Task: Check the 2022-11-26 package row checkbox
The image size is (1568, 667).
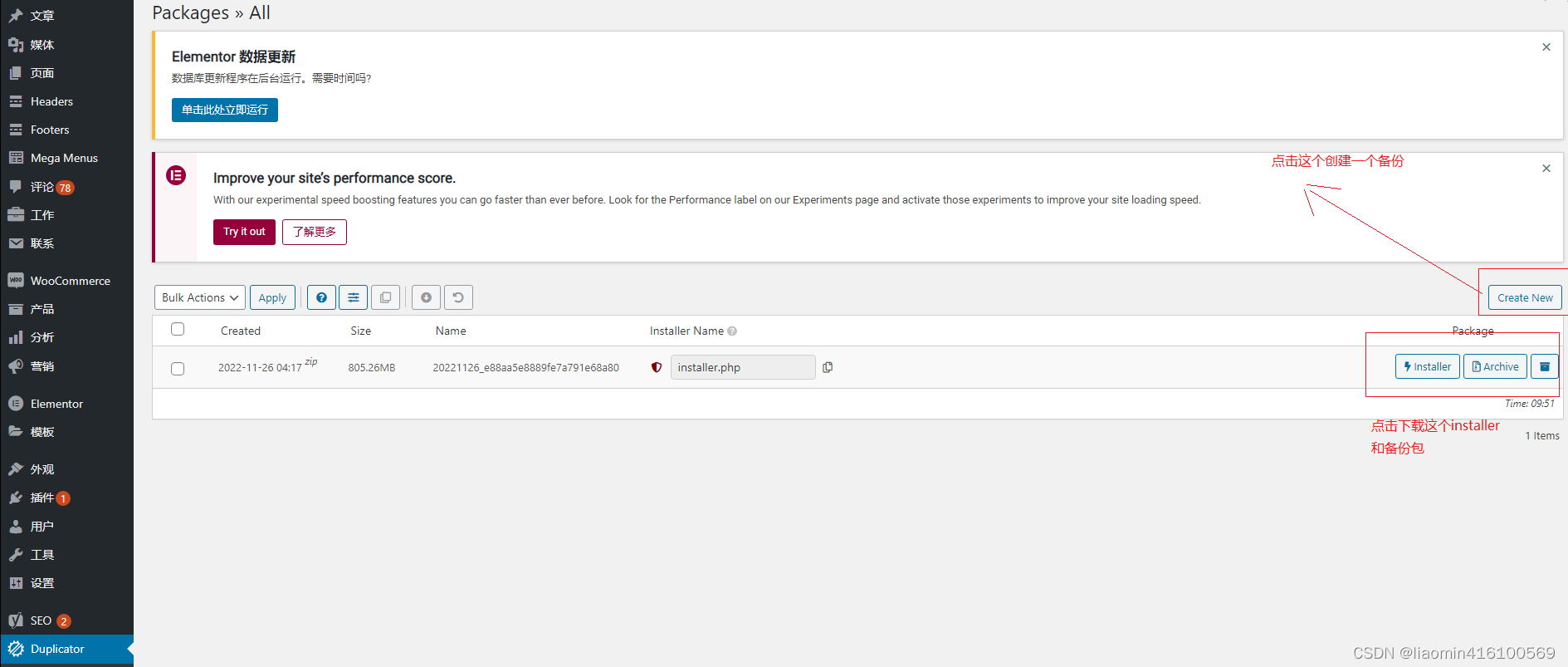Action: (178, 369)
